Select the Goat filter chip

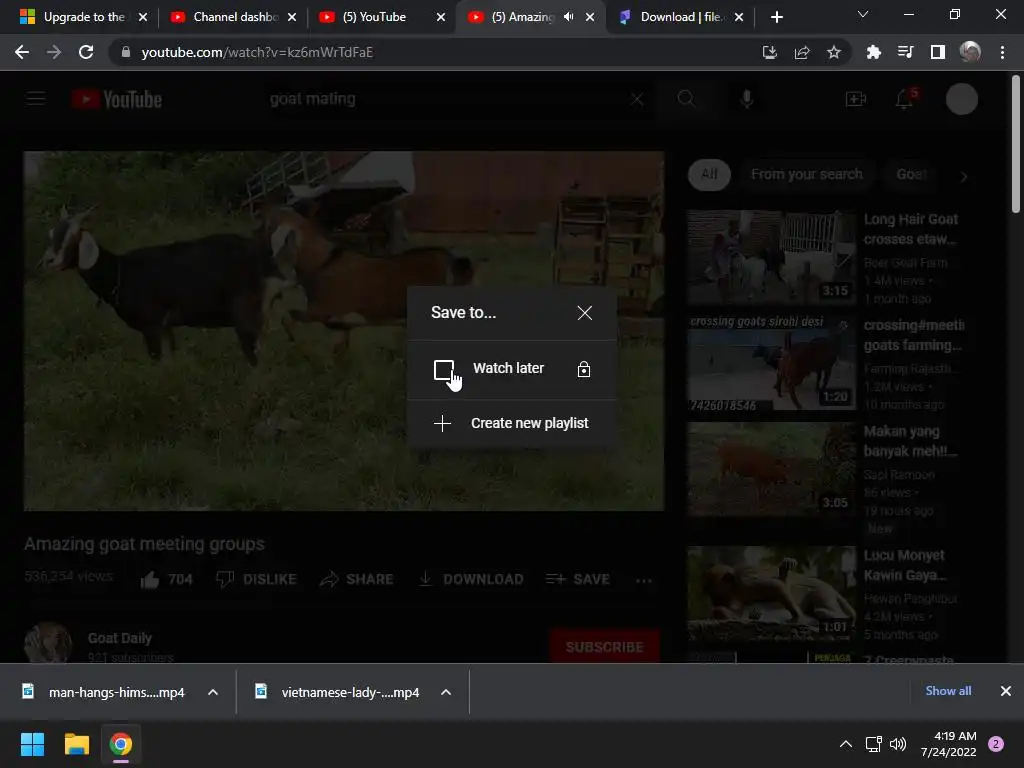(912, 174)
